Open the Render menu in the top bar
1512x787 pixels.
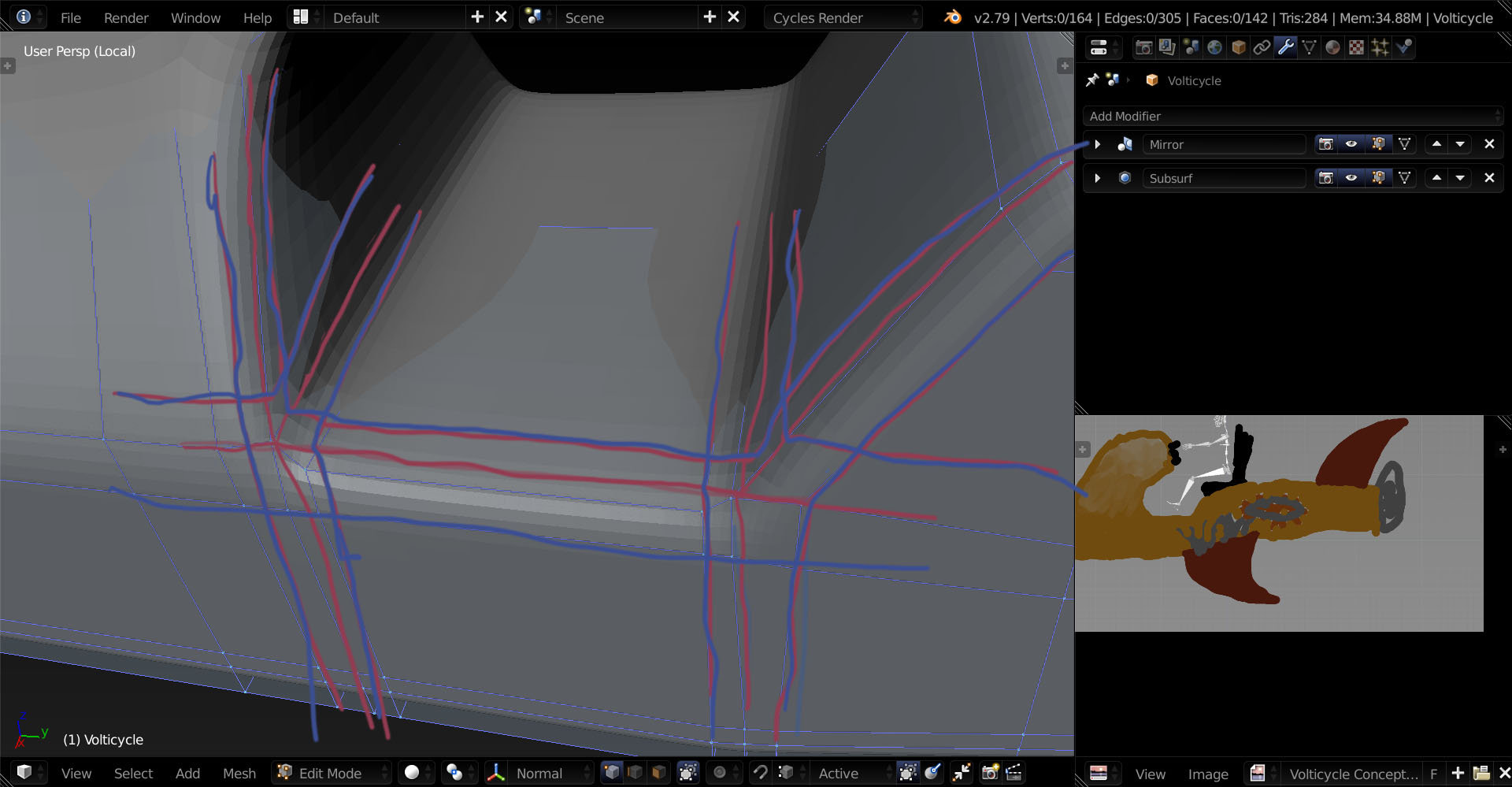125,17
